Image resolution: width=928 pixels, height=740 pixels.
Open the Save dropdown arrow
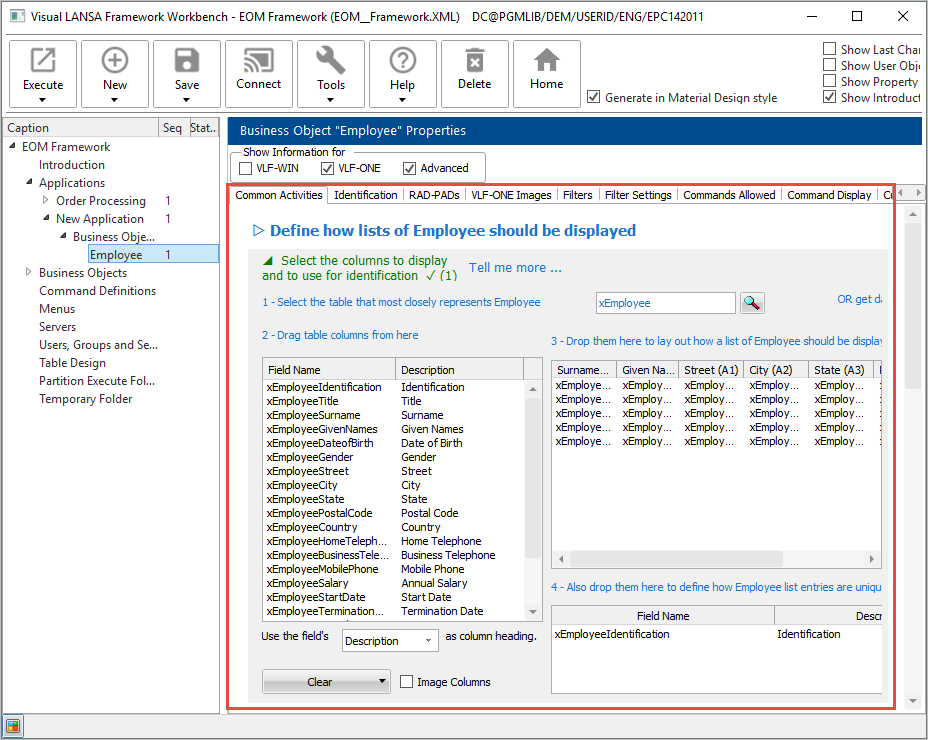(186, 100)
